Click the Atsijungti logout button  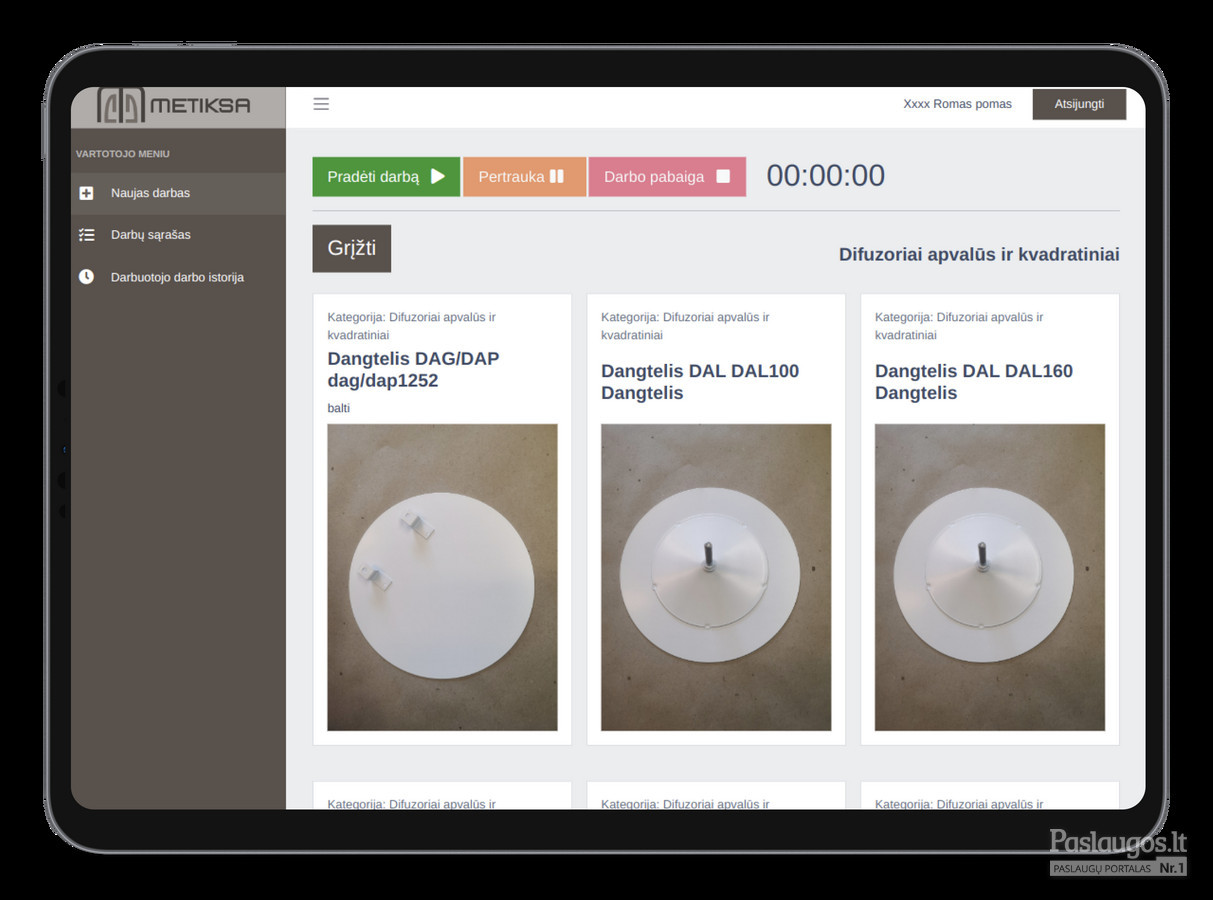point(1079,104)
